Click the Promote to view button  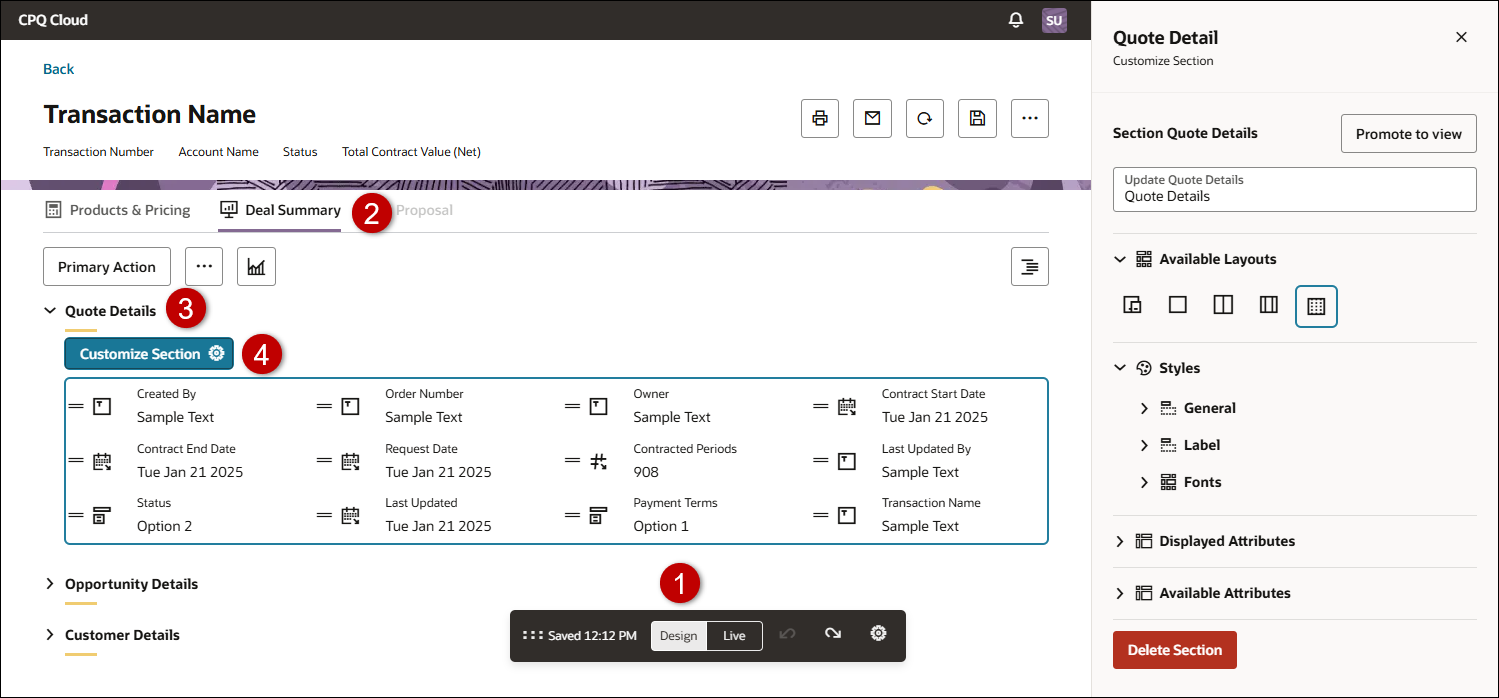tap(1408, 134)
